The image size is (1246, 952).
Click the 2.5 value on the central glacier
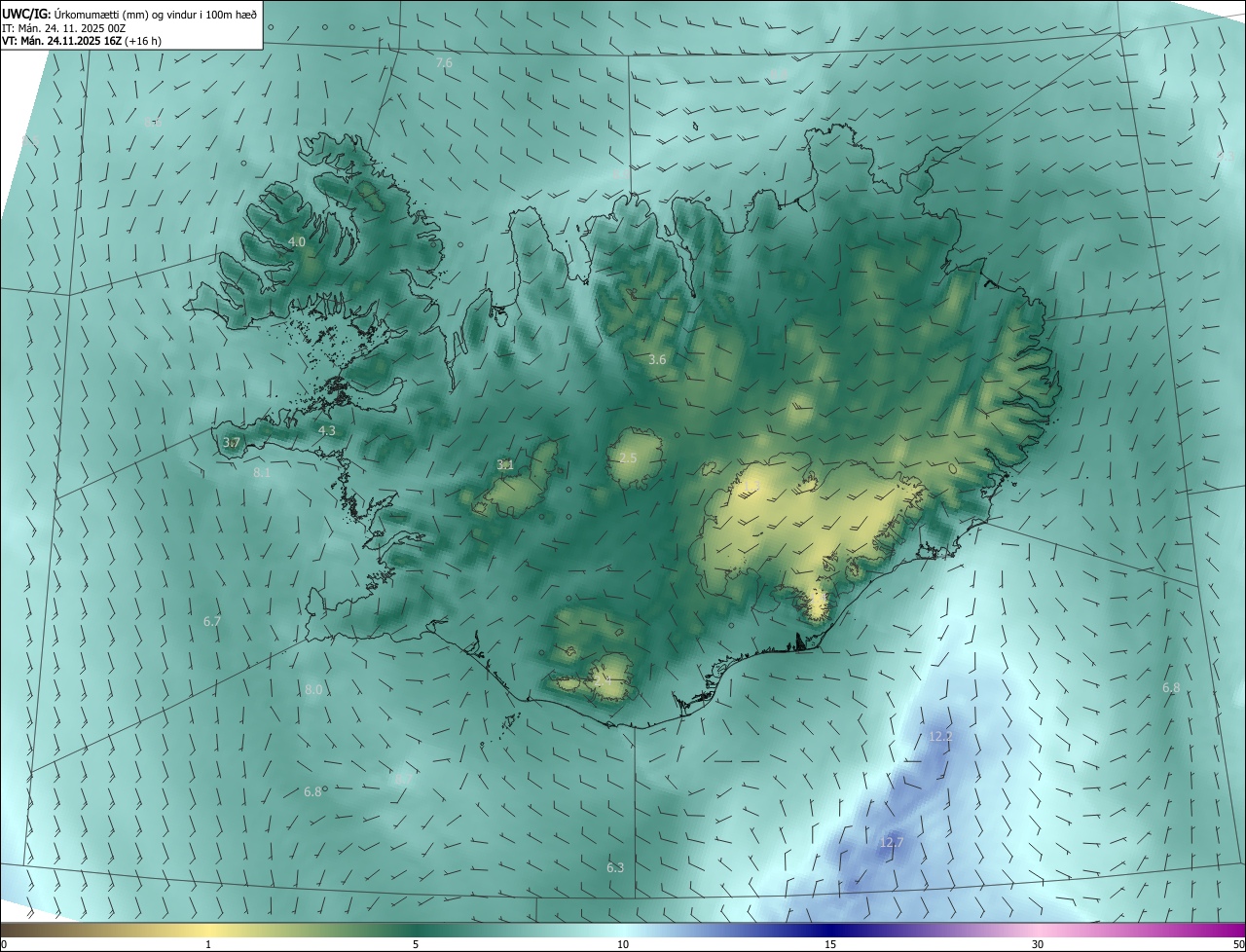pos(628,458)
